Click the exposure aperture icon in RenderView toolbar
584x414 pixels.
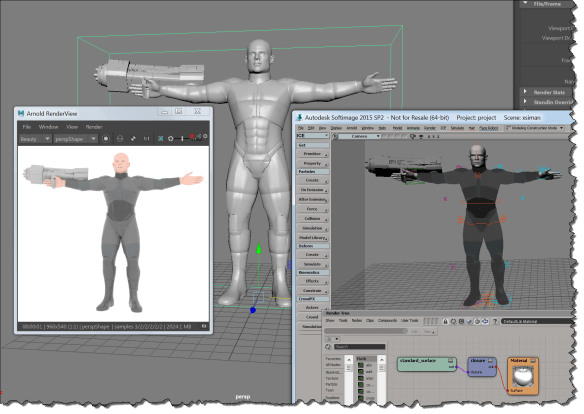pos(171,138)
